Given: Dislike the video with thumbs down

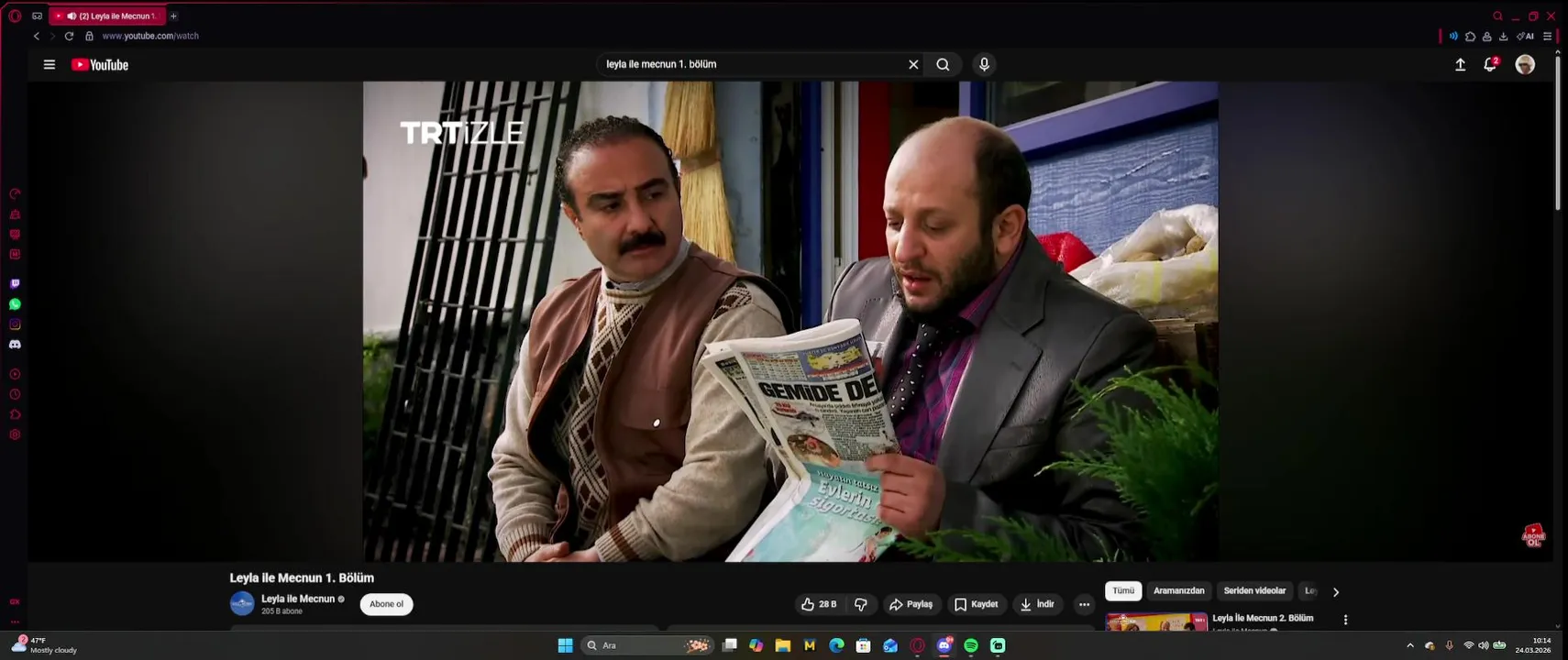Looking at the screenshot, I should (x=861, y=604).
